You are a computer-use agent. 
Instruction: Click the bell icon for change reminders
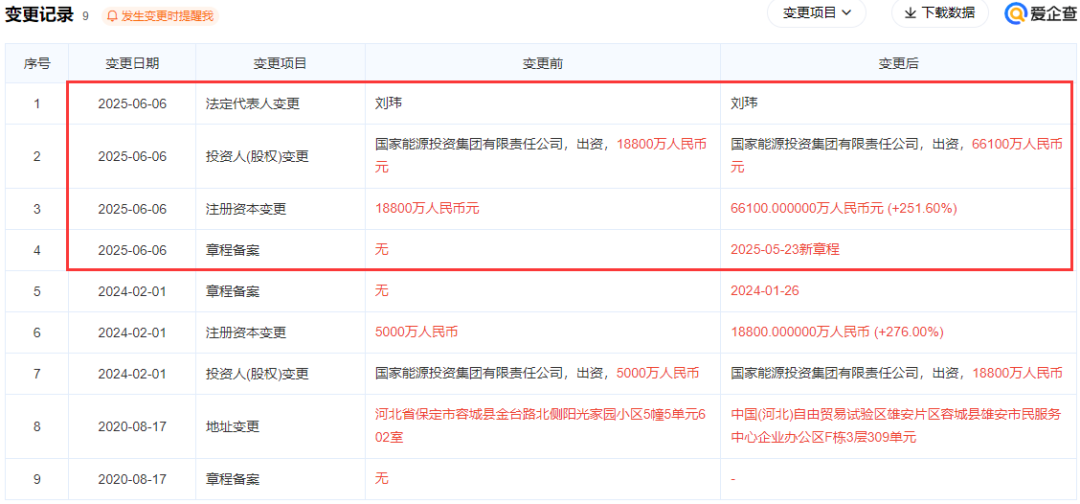click(x=112, y=16)
